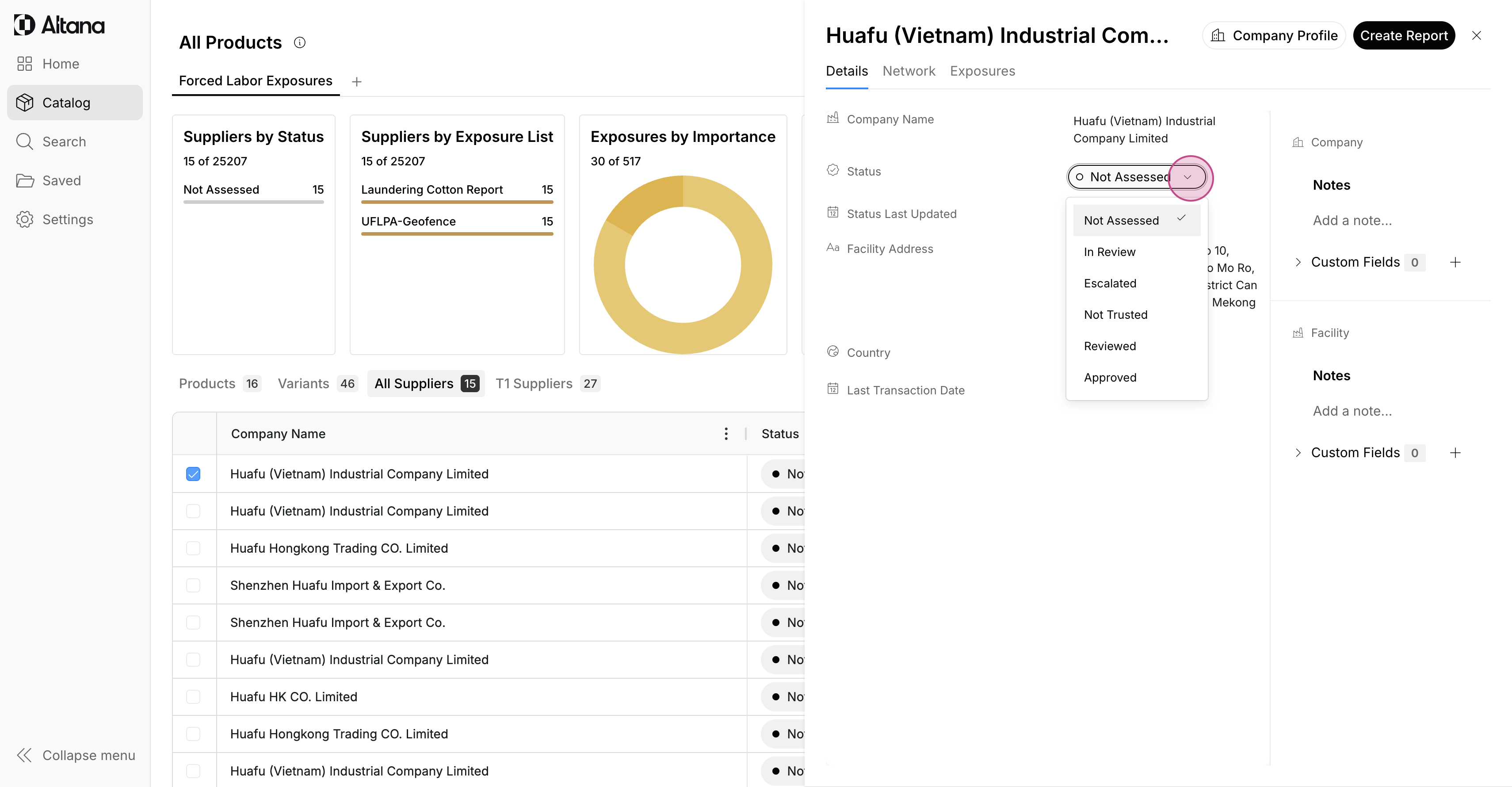Open the Saved folder icon

click(25, 181)
